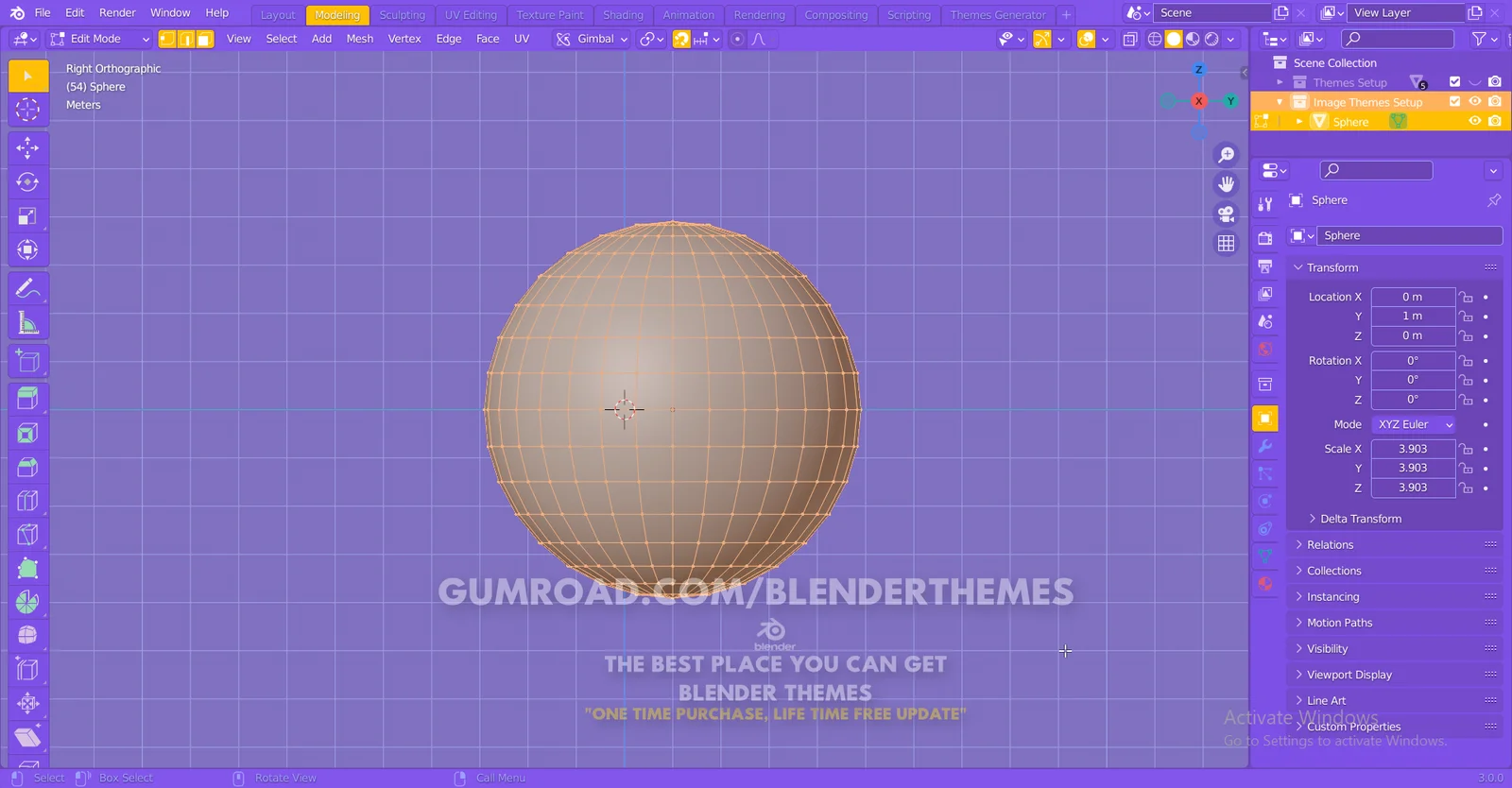Open the File menu
This screenshot has width=1512, height=788.
[x=43, y=12]
